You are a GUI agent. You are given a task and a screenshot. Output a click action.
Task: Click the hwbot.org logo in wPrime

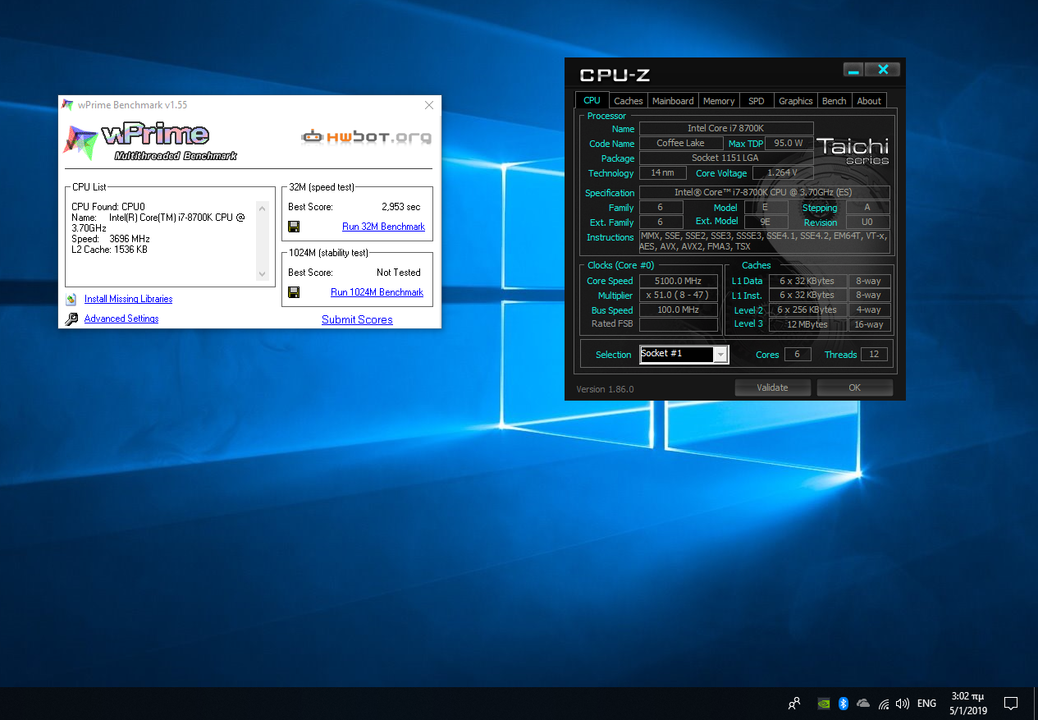click(366, 137)
